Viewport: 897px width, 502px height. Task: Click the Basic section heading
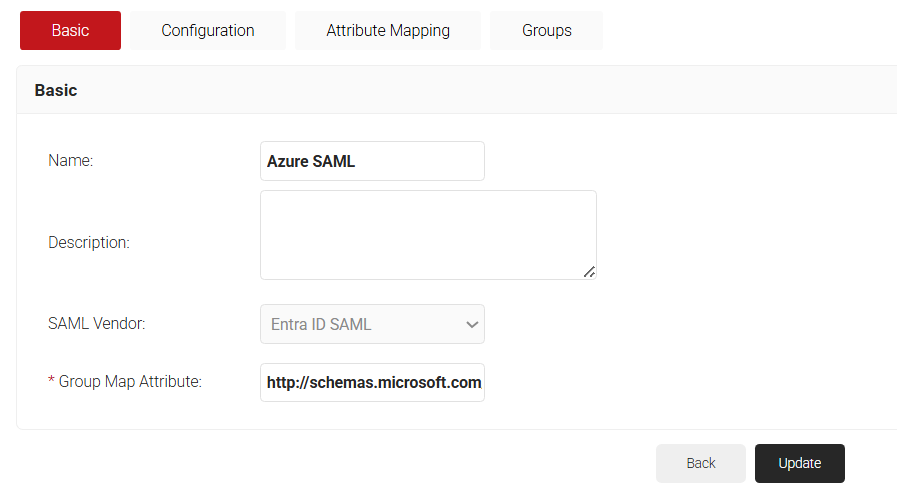pos(56,90)
